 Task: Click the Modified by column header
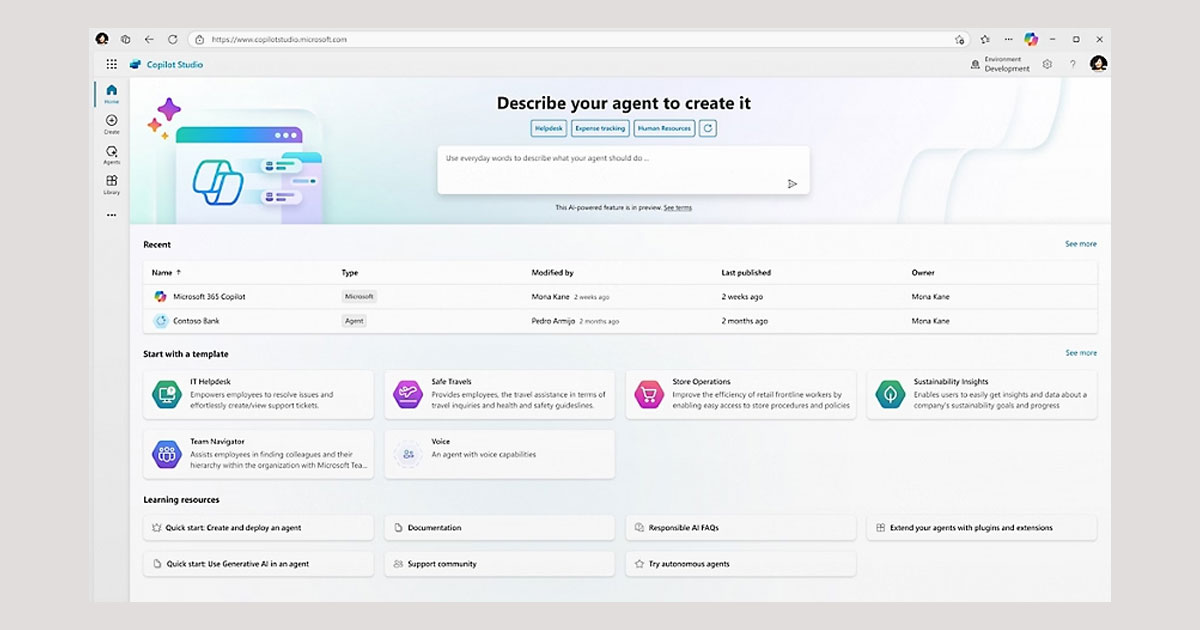click(552, 272)
